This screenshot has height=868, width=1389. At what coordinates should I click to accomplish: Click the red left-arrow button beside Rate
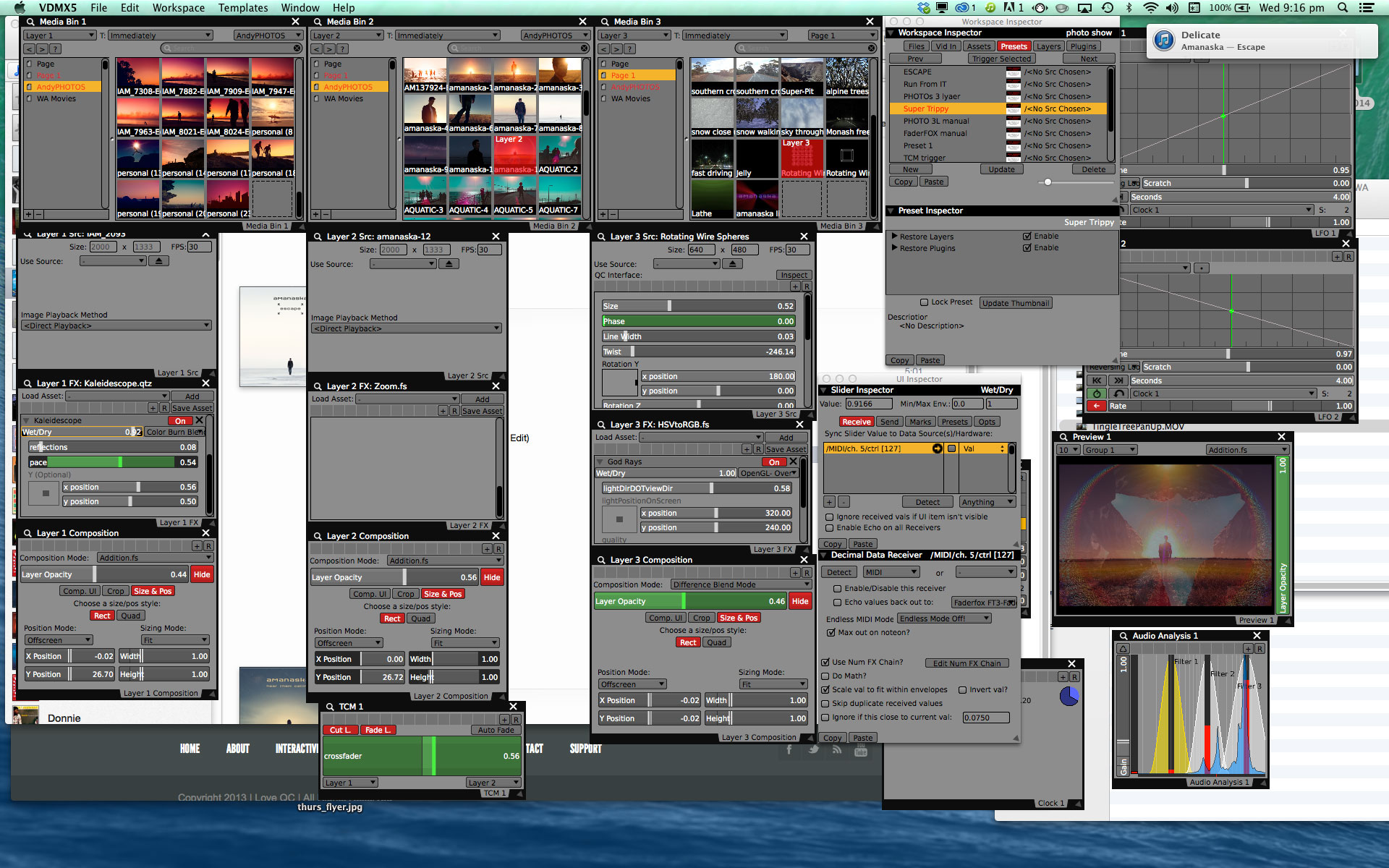point(1097,406)
